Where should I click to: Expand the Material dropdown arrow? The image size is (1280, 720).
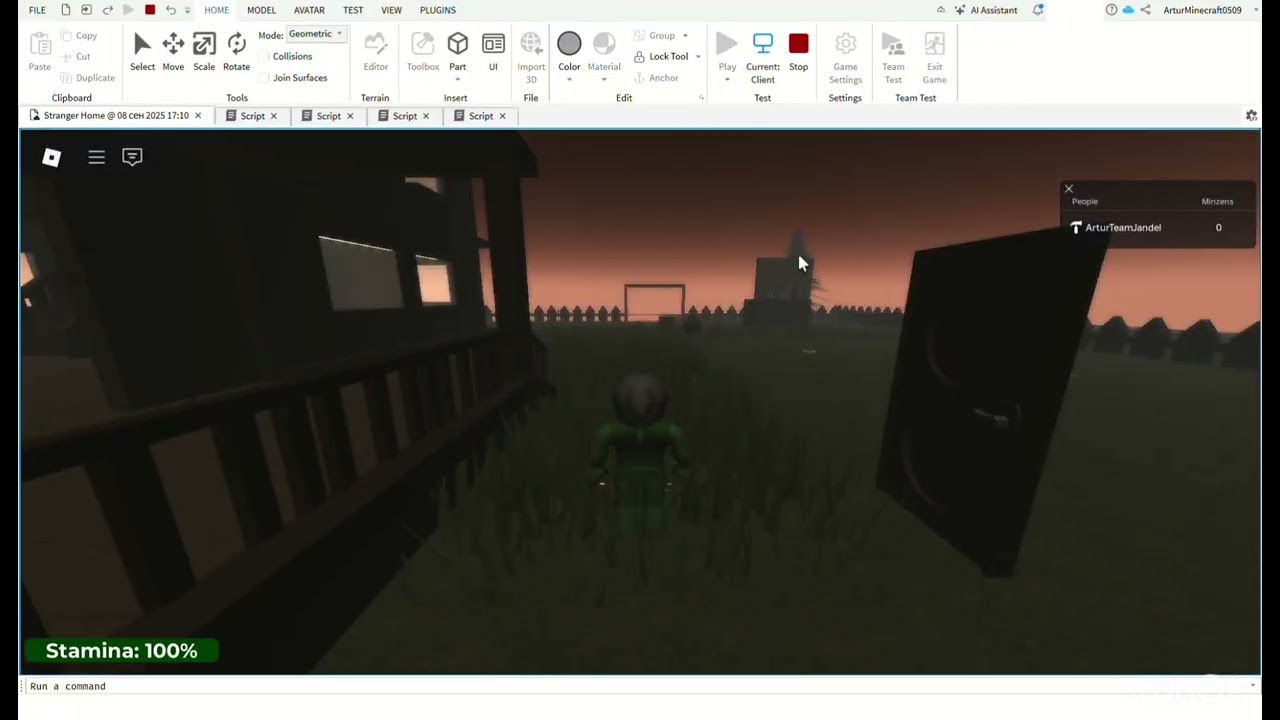tap(604, 80)
